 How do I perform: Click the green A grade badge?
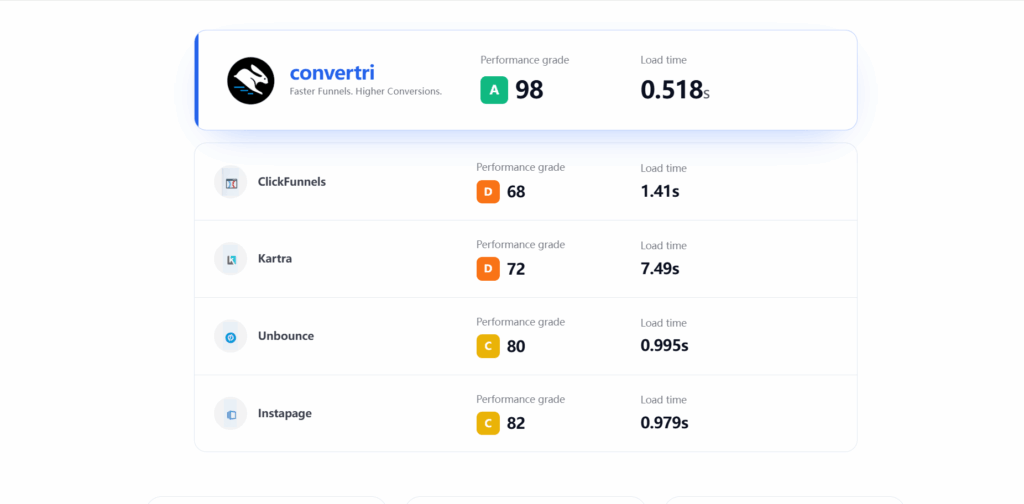tap(494, 90)
